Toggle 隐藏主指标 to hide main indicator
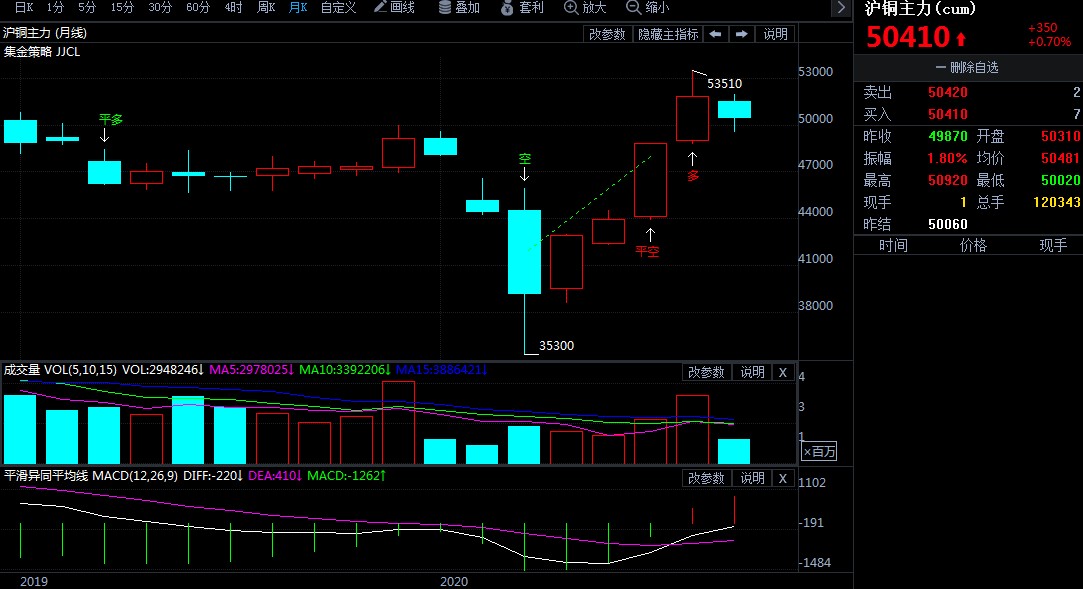 click(668, 34)
